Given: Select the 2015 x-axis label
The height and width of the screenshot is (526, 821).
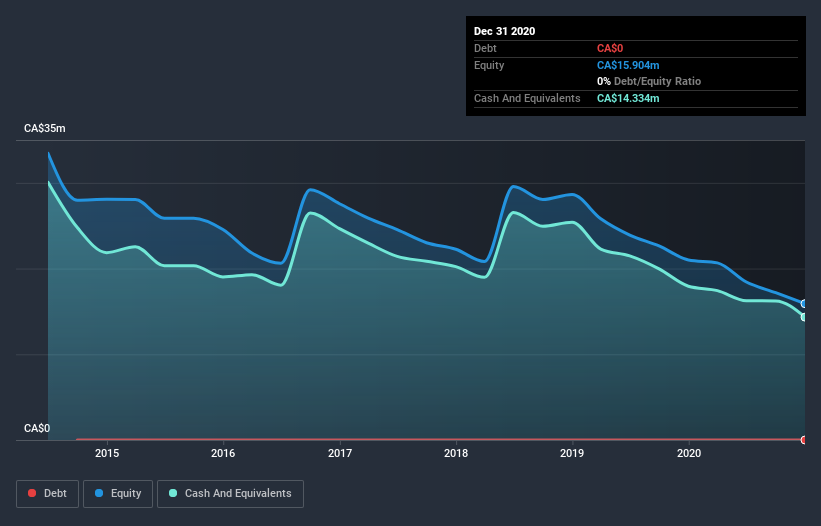Looking at the screenshot, I should click(x=107, y=453).
